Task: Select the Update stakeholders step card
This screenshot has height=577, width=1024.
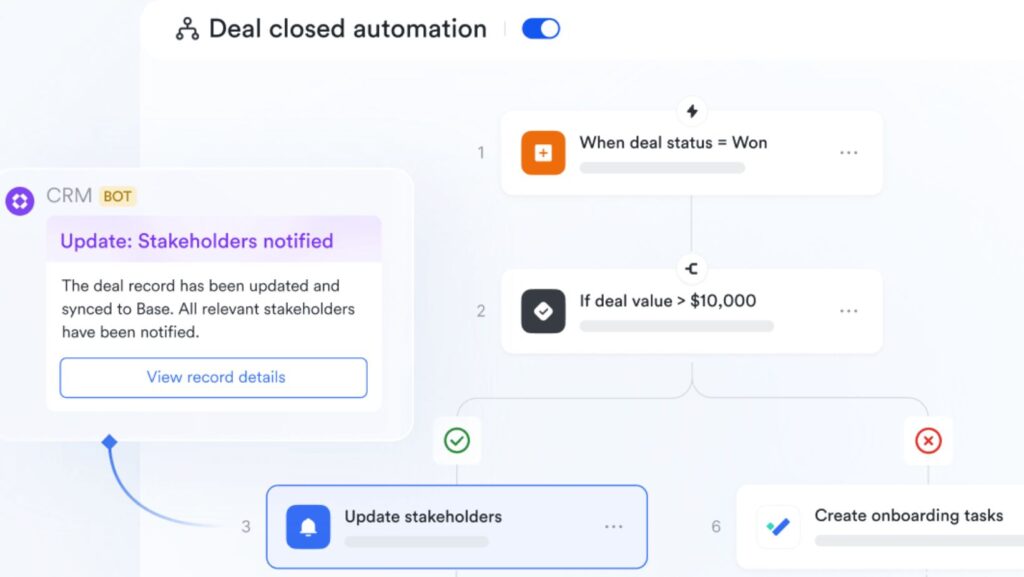Action: (456, 527)
